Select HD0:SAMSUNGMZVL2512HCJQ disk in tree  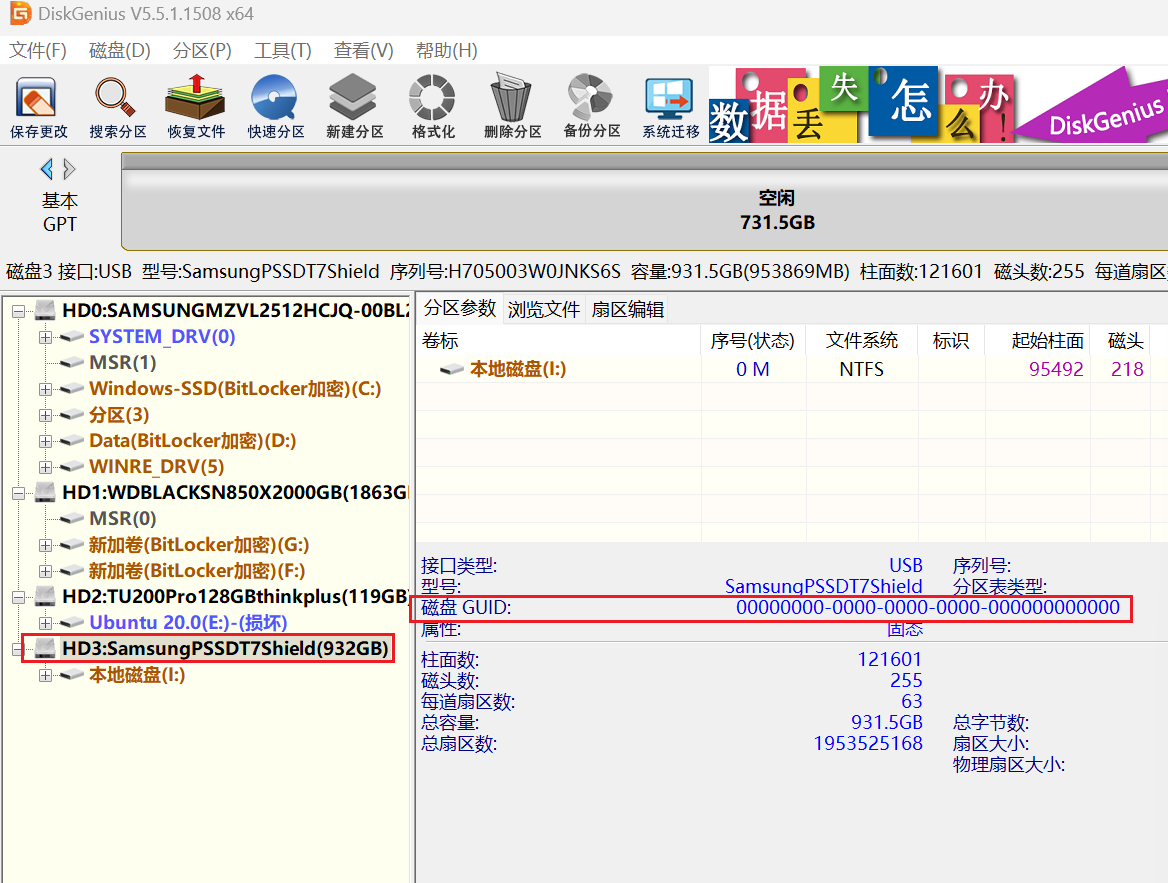pos(235,311)
